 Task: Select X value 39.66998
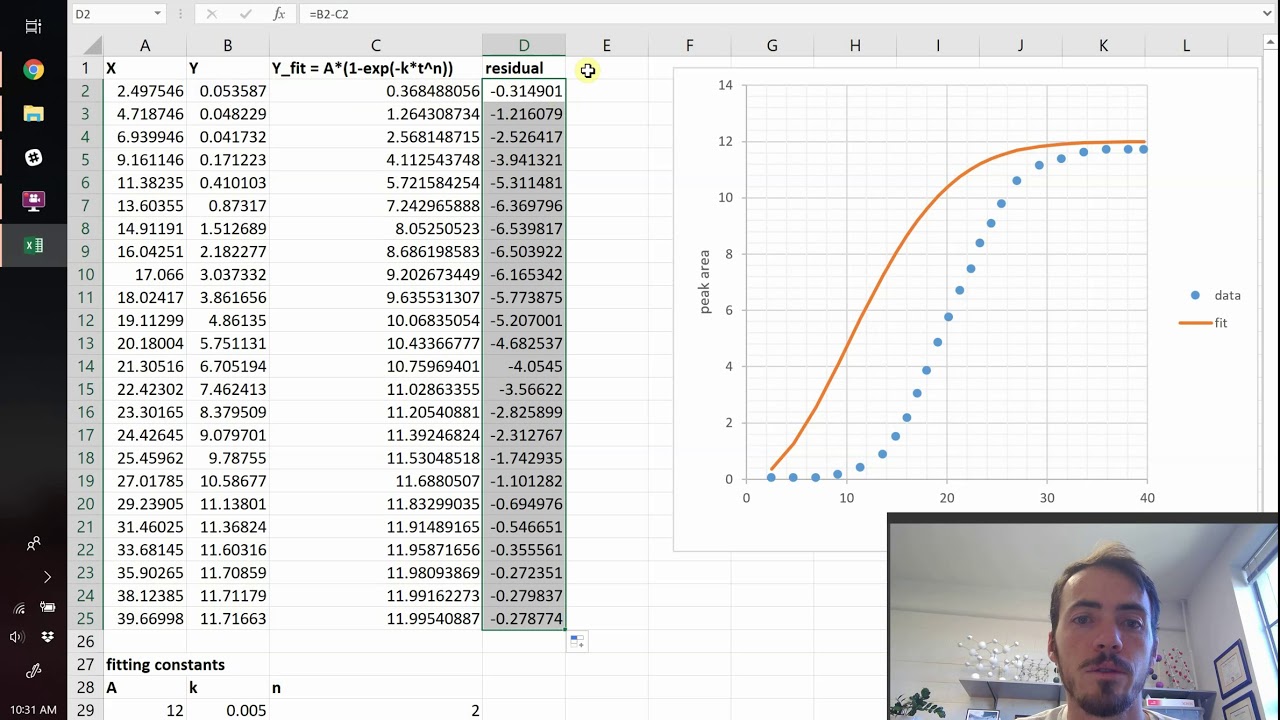[144, 619]
